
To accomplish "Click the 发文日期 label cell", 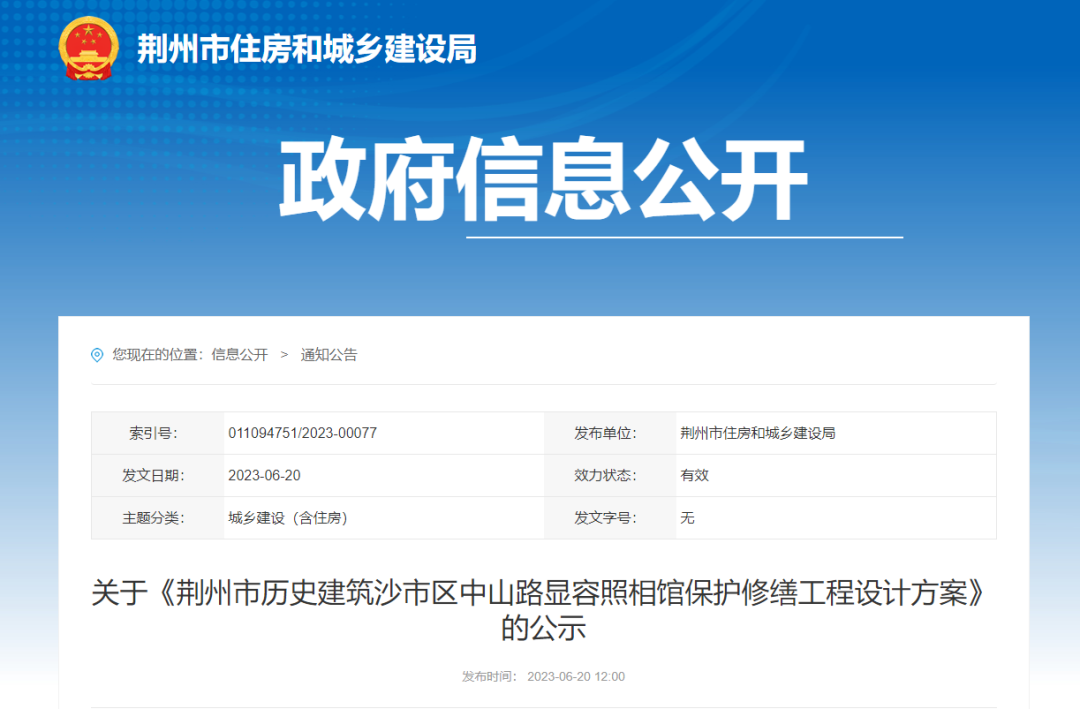I will 158,475.
